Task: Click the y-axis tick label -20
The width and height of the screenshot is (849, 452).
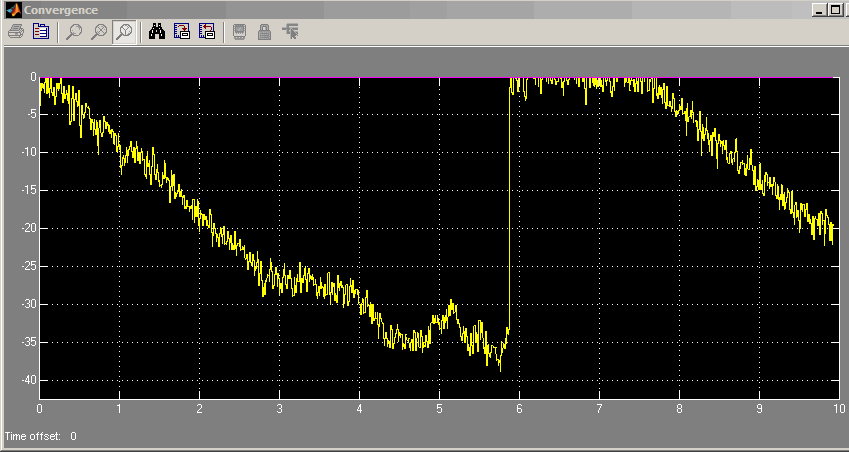Action: click(x=29, y=228)
